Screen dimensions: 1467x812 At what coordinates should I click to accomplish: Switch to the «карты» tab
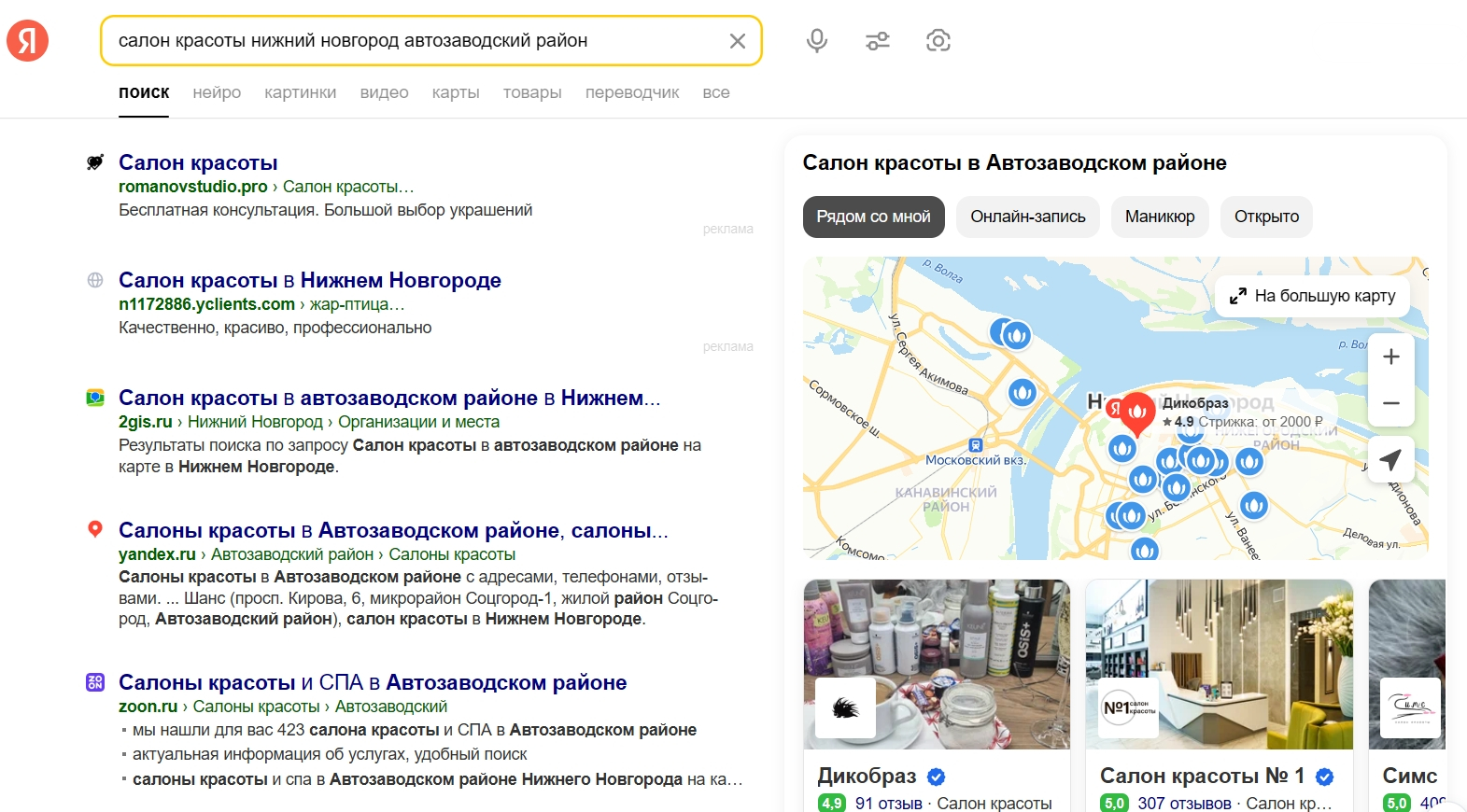click(456, 92)
